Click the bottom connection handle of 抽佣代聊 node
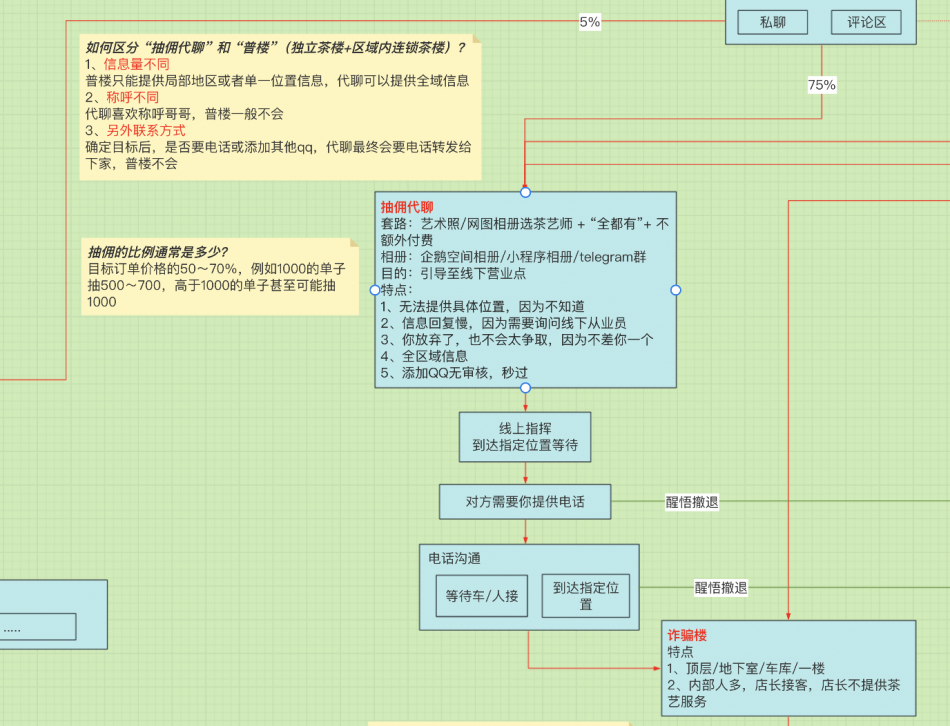Screen dimensions: 950x726 525,388
